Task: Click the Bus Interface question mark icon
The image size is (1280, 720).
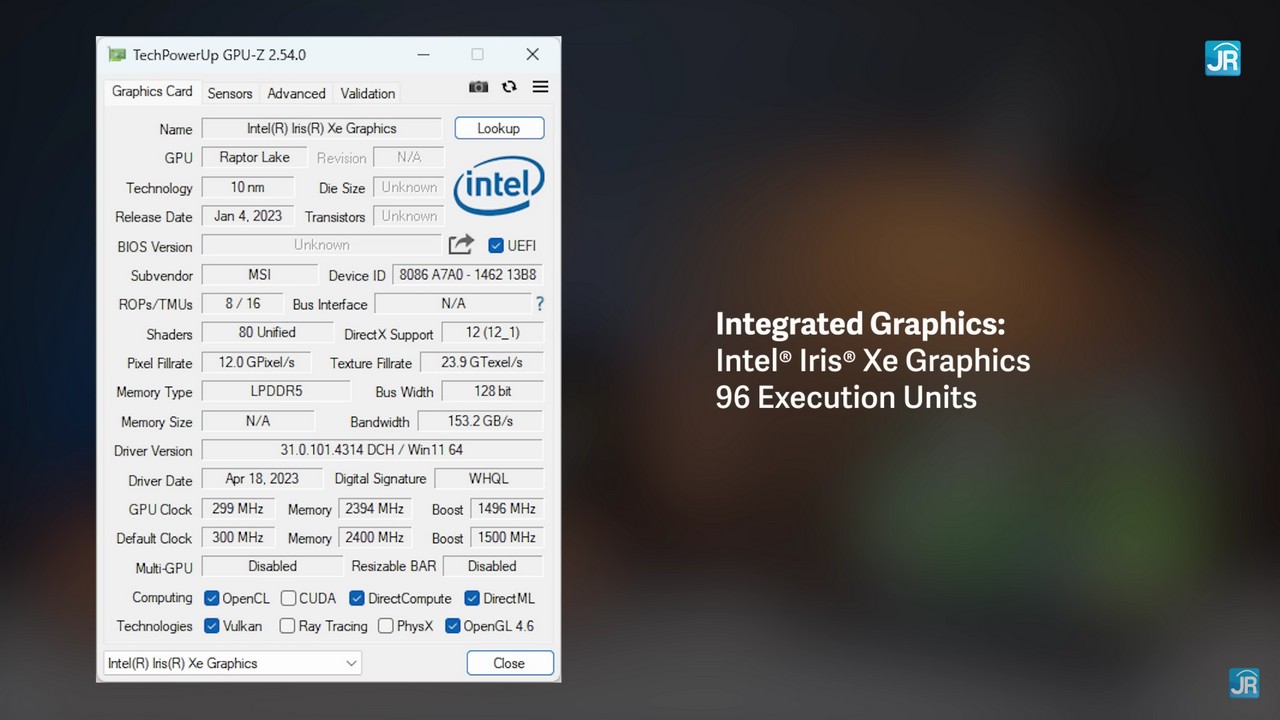Action: click(x=540, y=304)
